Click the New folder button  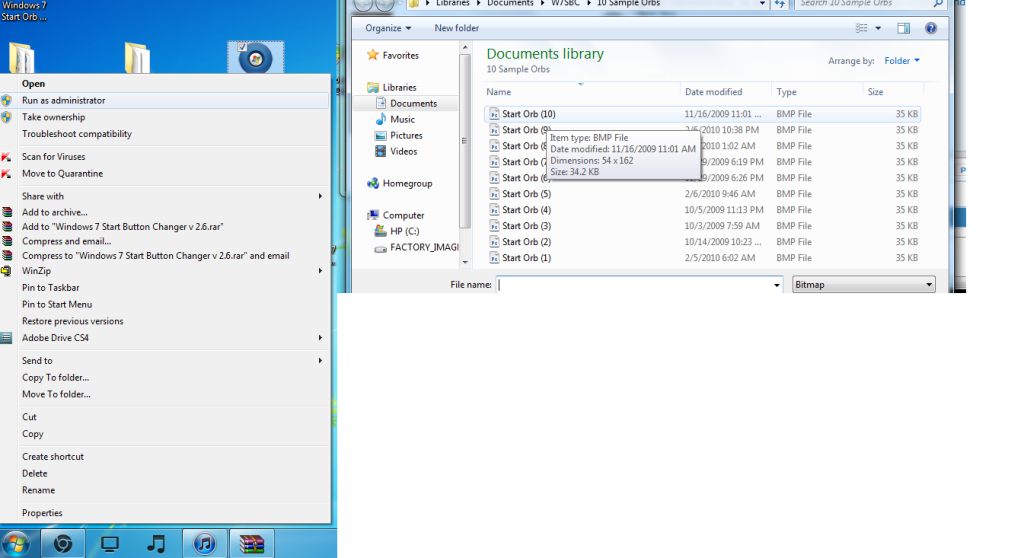(456, 28)
